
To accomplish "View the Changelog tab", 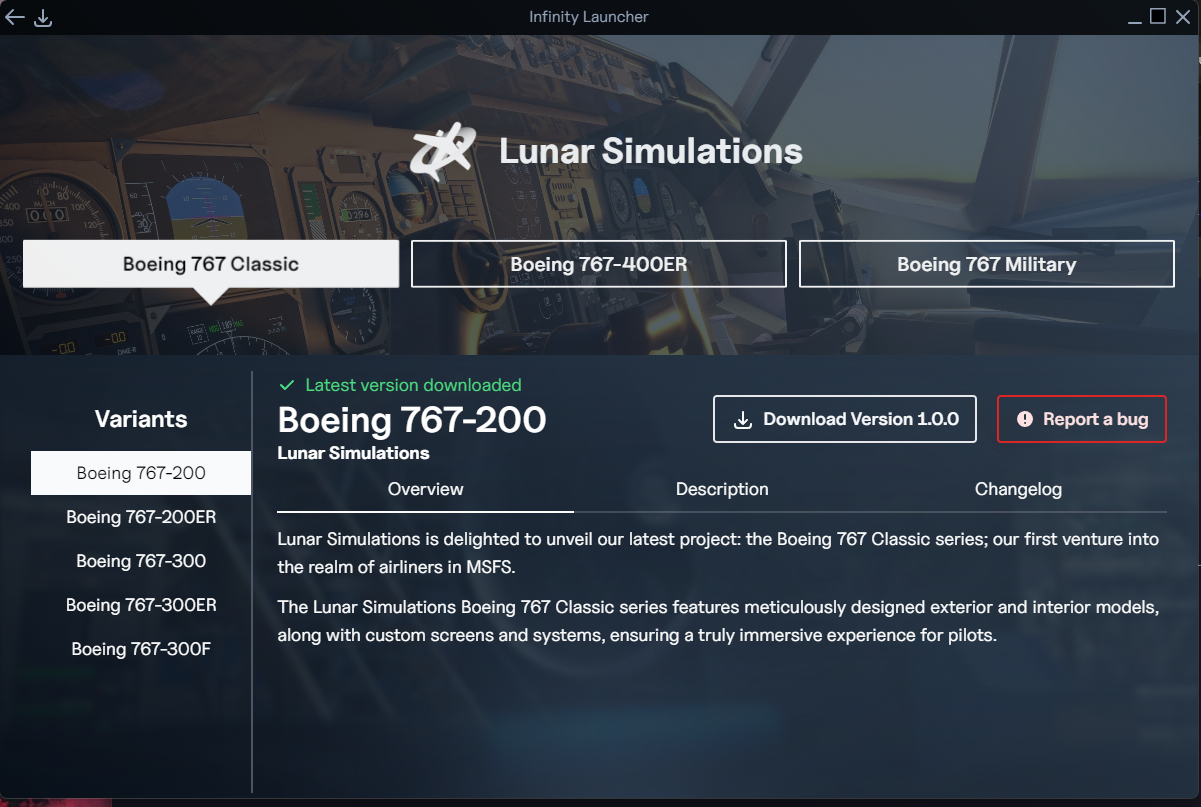I will click(1018, 489).
